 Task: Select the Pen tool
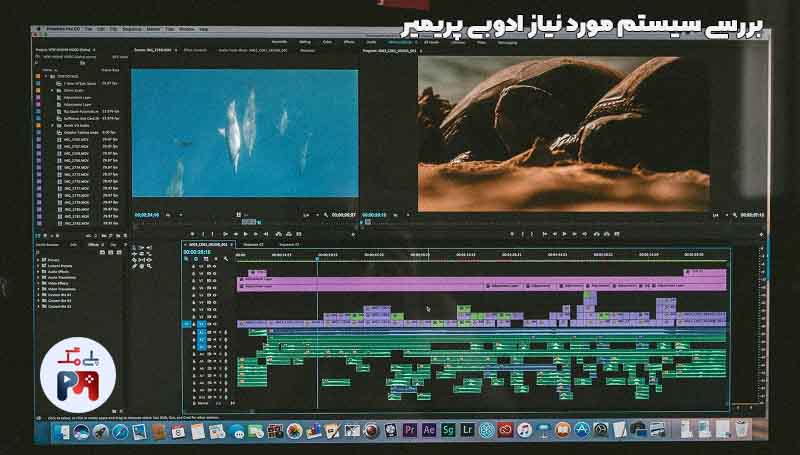tap(134, 266)
